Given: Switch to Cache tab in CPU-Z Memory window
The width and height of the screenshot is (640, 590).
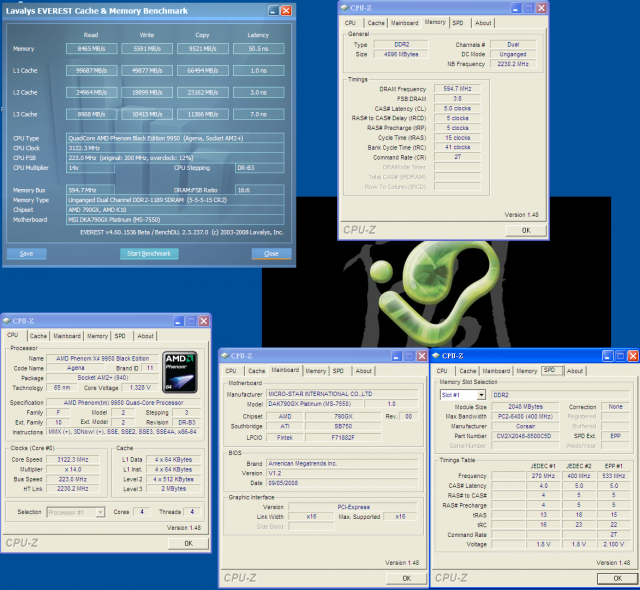Looking at the screenshot, I should click(x=376, y=23).
